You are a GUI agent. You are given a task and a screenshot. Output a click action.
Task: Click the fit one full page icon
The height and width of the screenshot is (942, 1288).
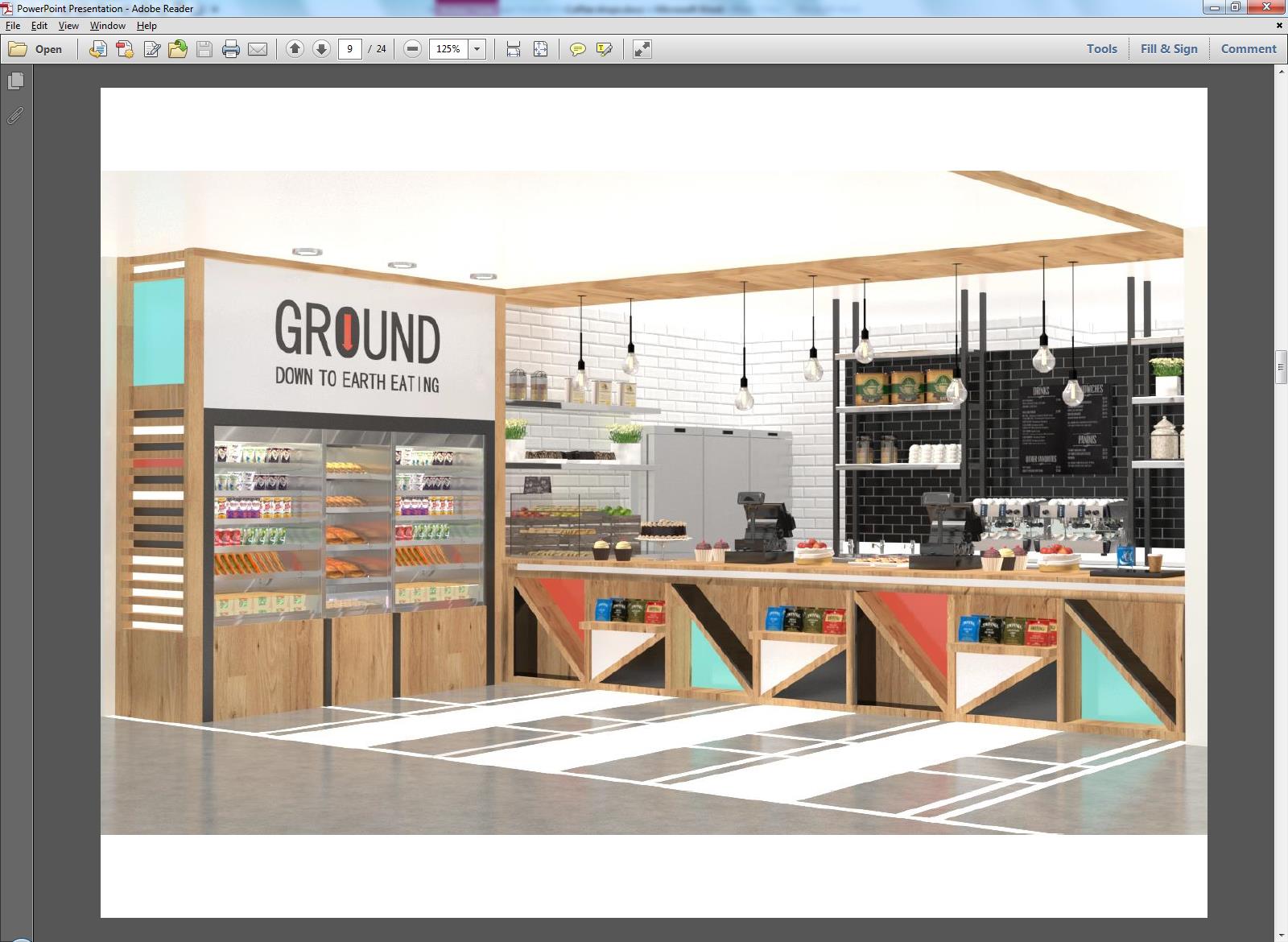click(540, 49)
